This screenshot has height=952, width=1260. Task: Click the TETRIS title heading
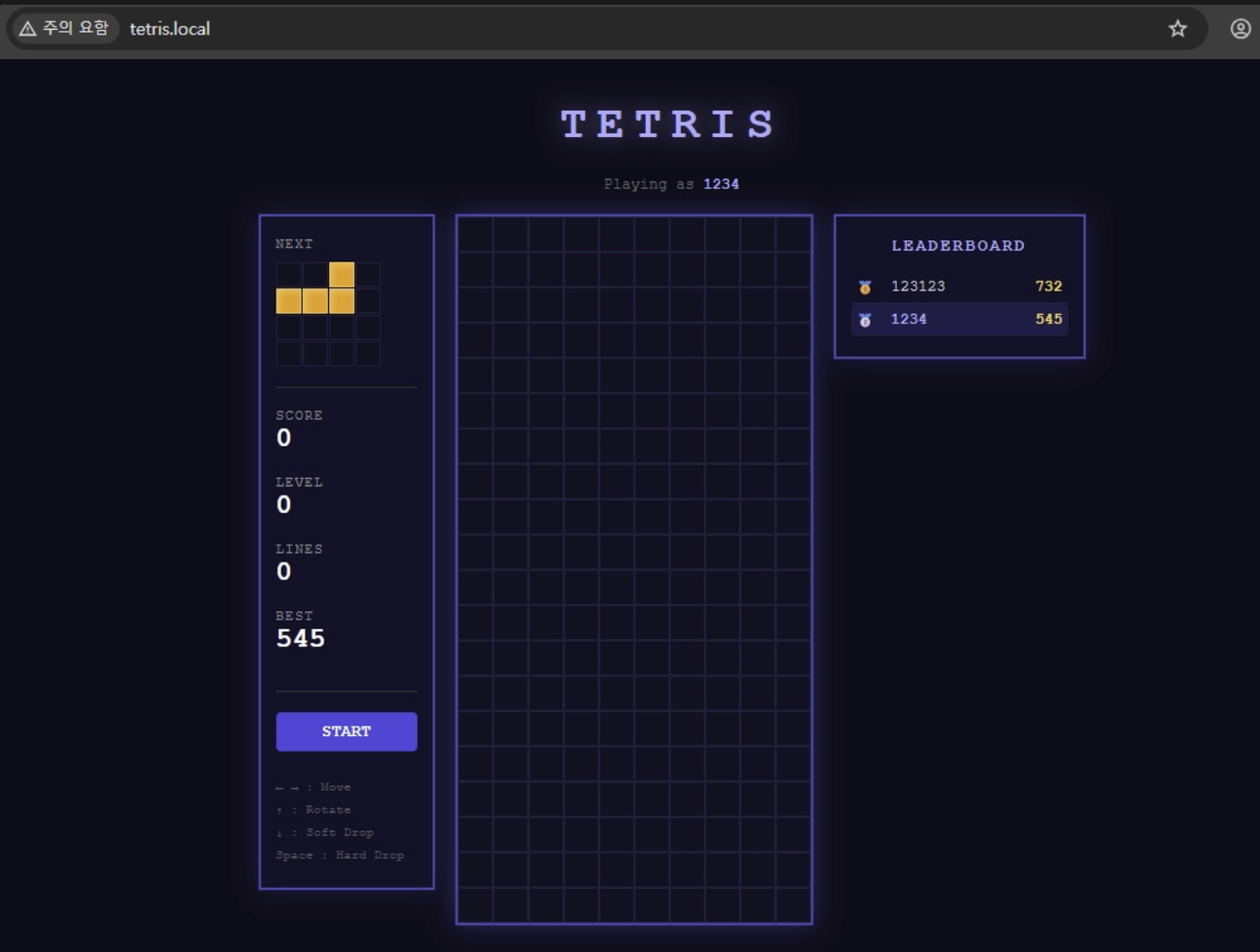point(667,124)
